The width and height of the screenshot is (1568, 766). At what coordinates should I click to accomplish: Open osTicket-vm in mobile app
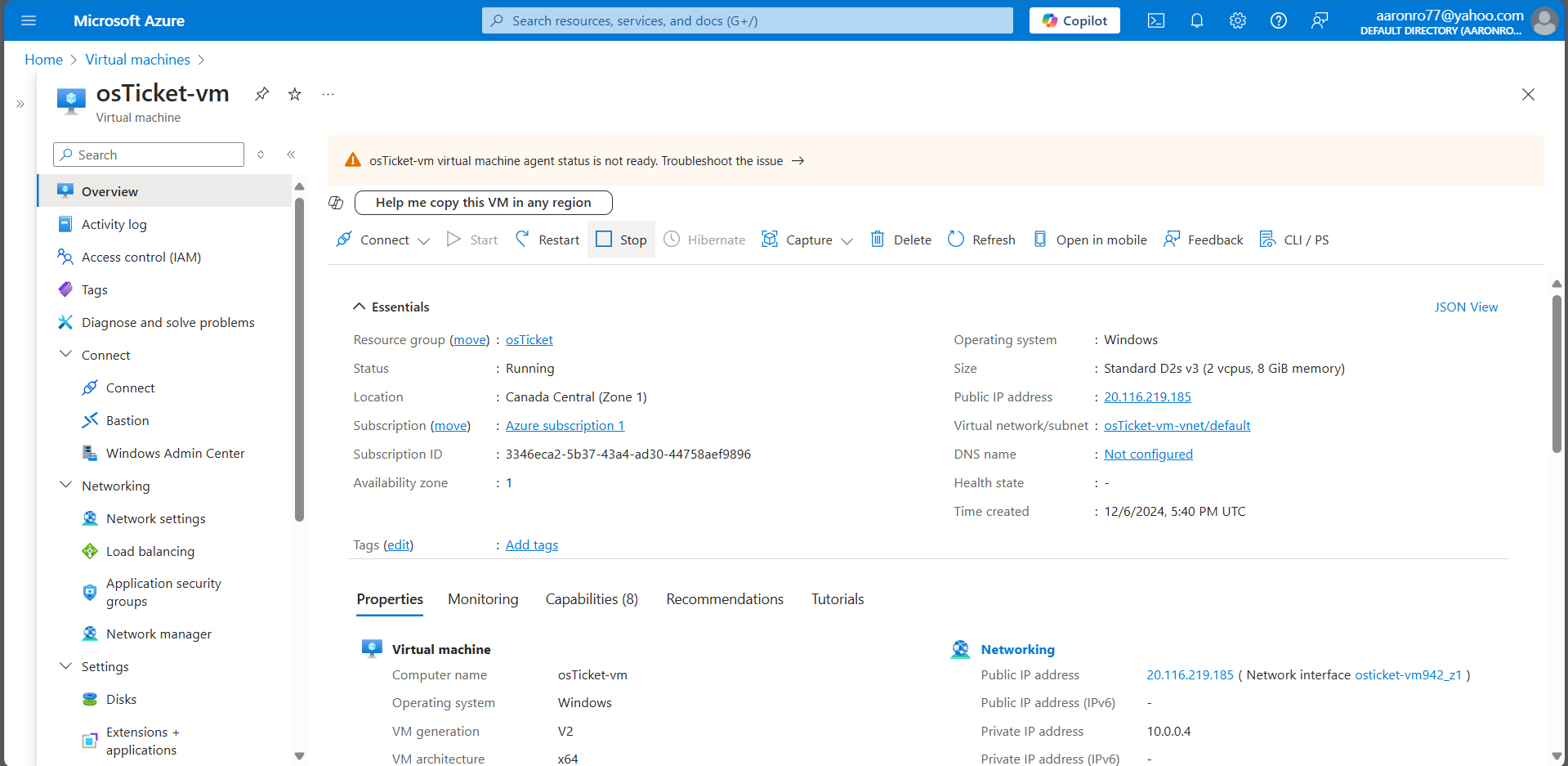coord(1090,239)
